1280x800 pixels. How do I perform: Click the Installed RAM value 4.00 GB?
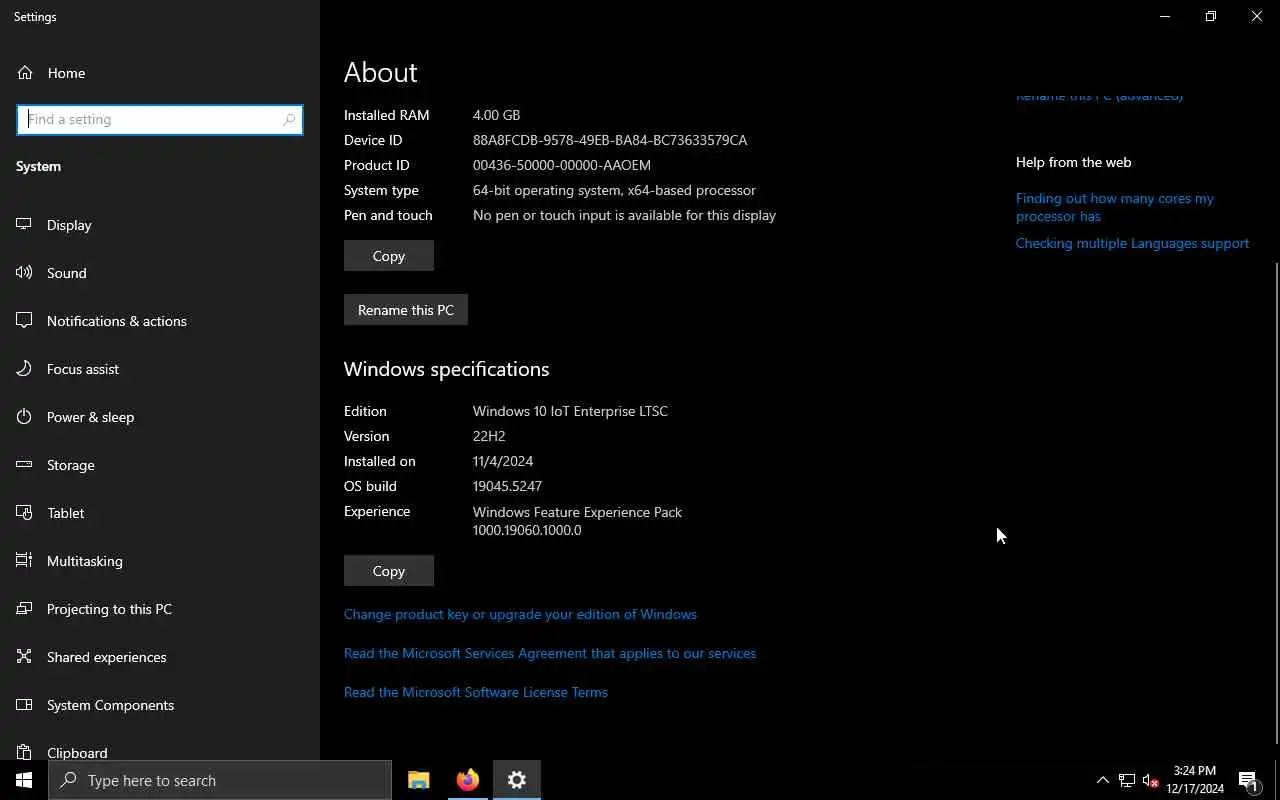[x=496, y=115]
